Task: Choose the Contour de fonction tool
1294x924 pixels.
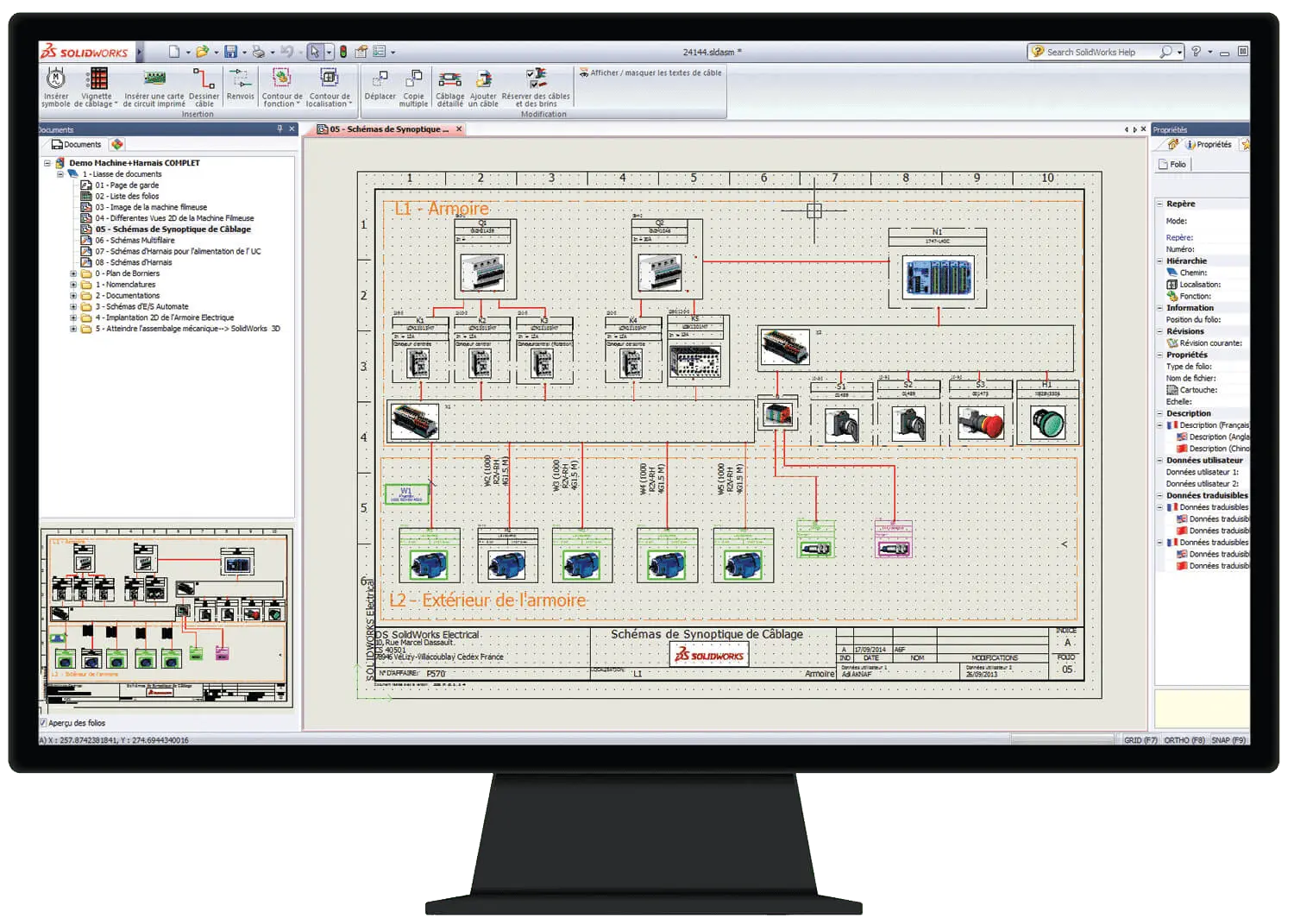Action: click(282, 87)
